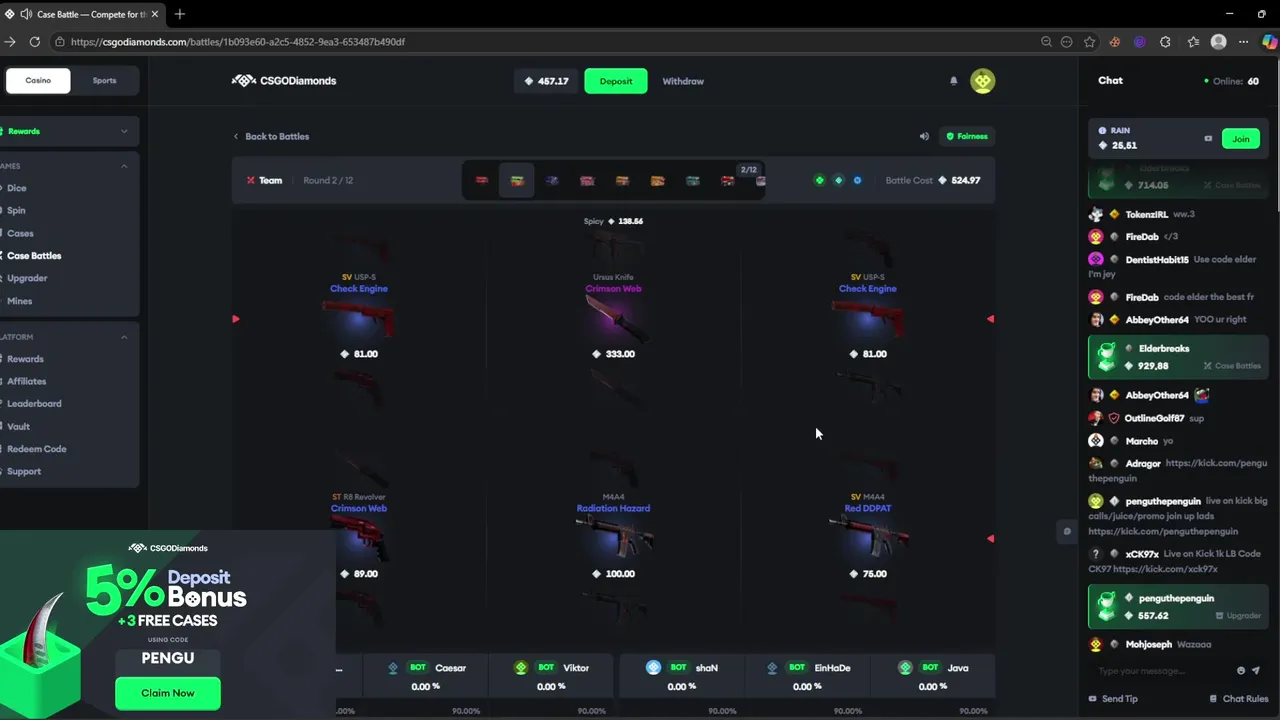
Task: Click the chat message input field
Action: pyautogui.click(x=1160, y=671)
